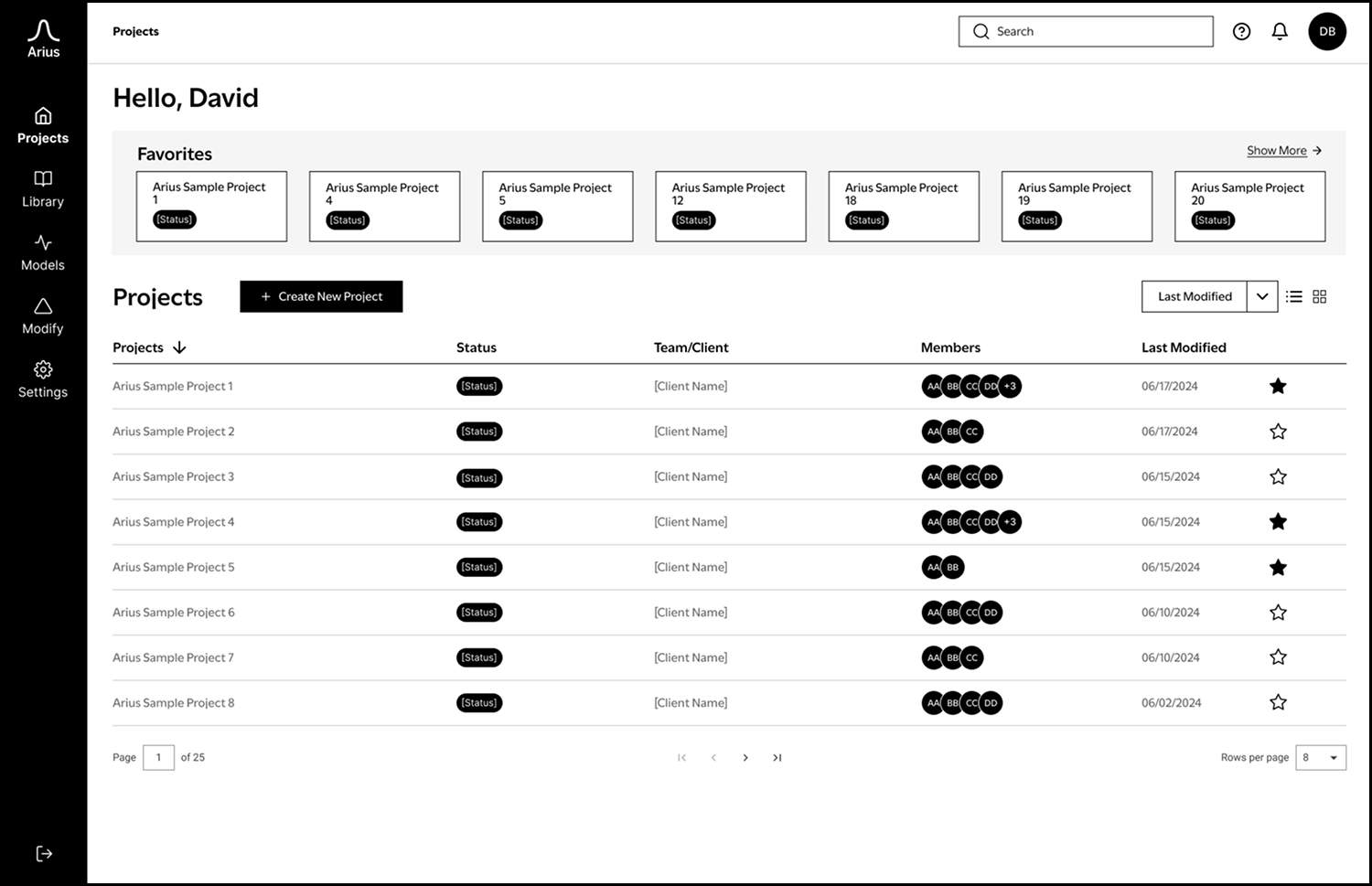Click the chevron beside Last Modified

(x=1262, y=296)
